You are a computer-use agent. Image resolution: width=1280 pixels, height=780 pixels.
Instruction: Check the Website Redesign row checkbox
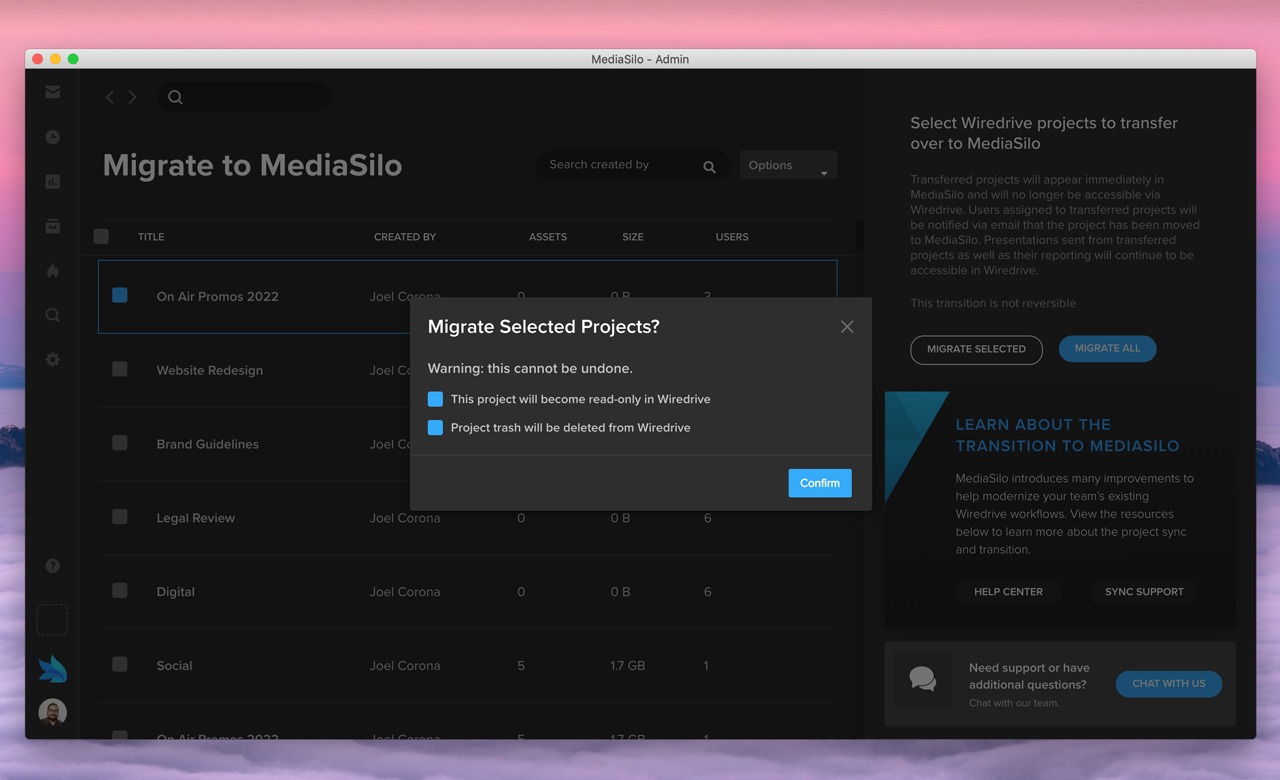(120, 369)
